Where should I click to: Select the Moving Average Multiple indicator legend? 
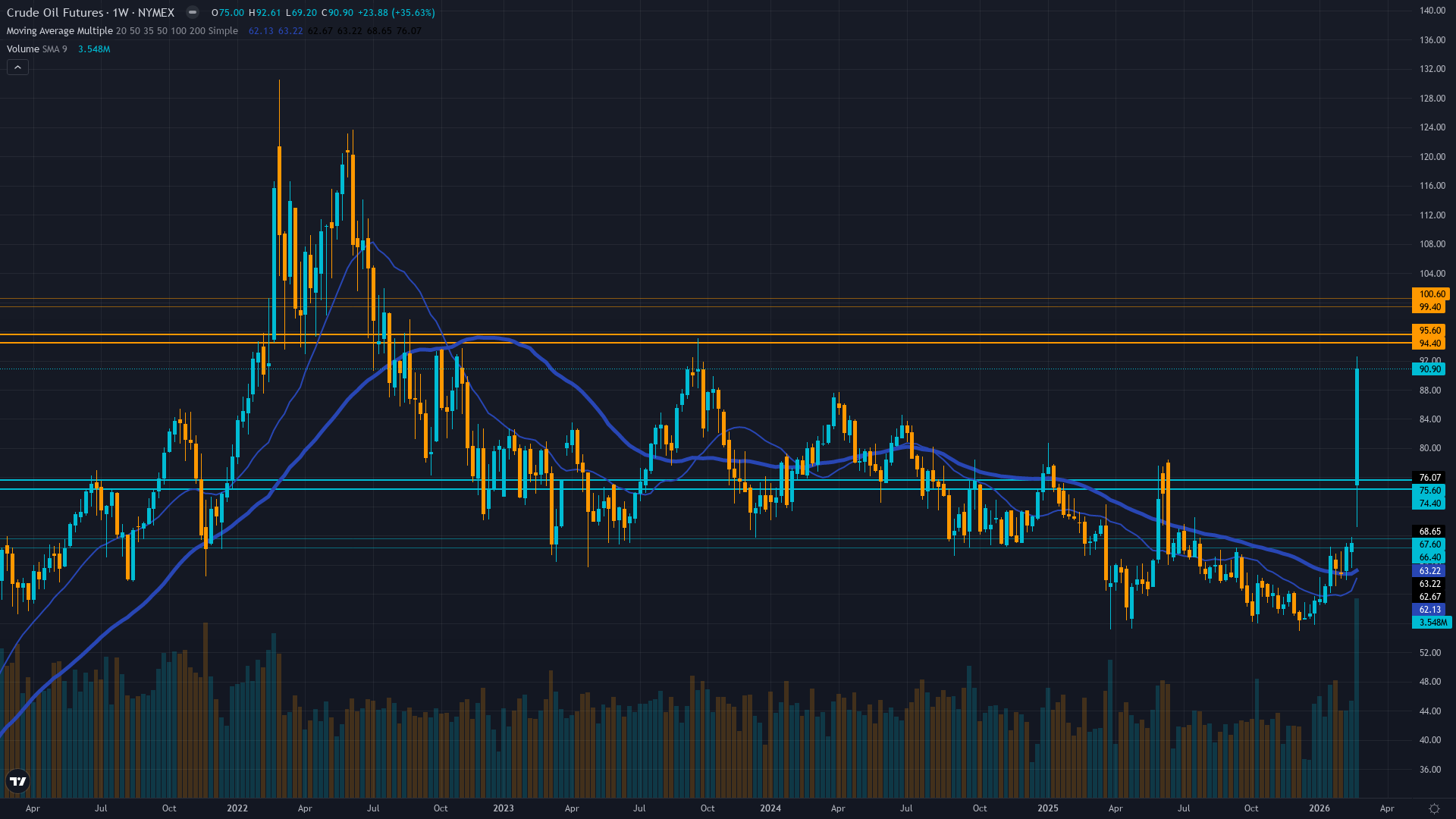122,31
